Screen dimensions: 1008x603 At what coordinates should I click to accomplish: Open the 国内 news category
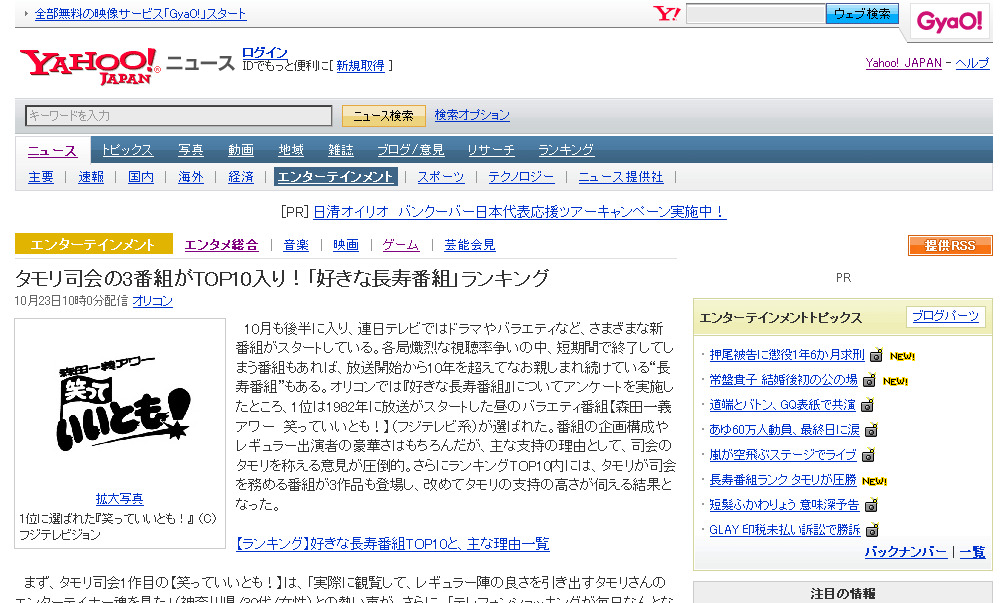(141, 177)
